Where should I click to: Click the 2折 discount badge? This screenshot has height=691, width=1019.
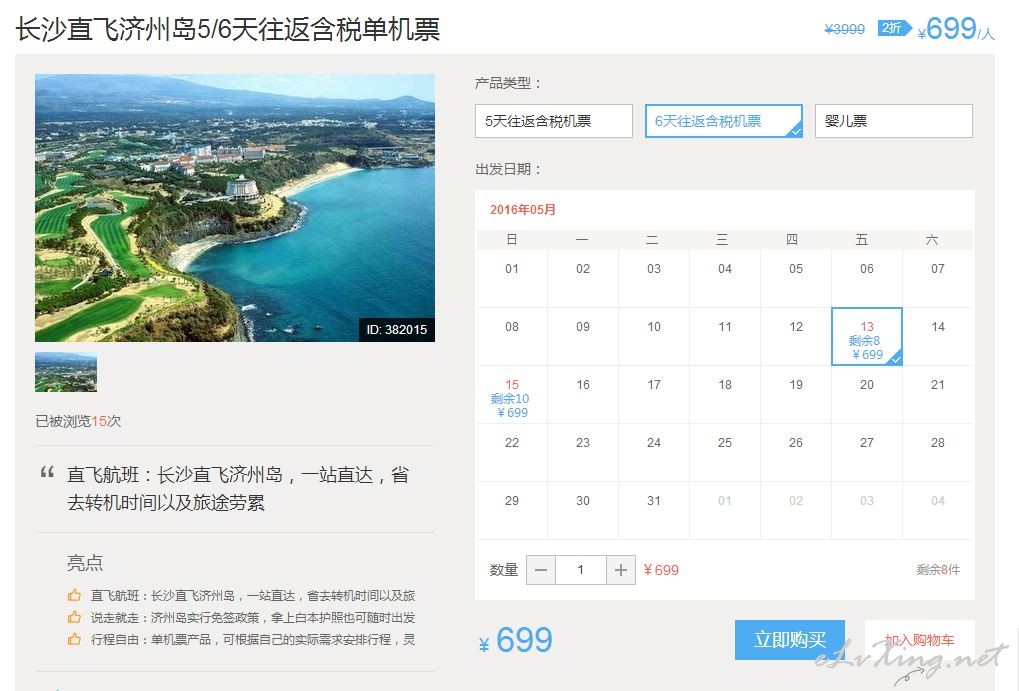(894, 28)
